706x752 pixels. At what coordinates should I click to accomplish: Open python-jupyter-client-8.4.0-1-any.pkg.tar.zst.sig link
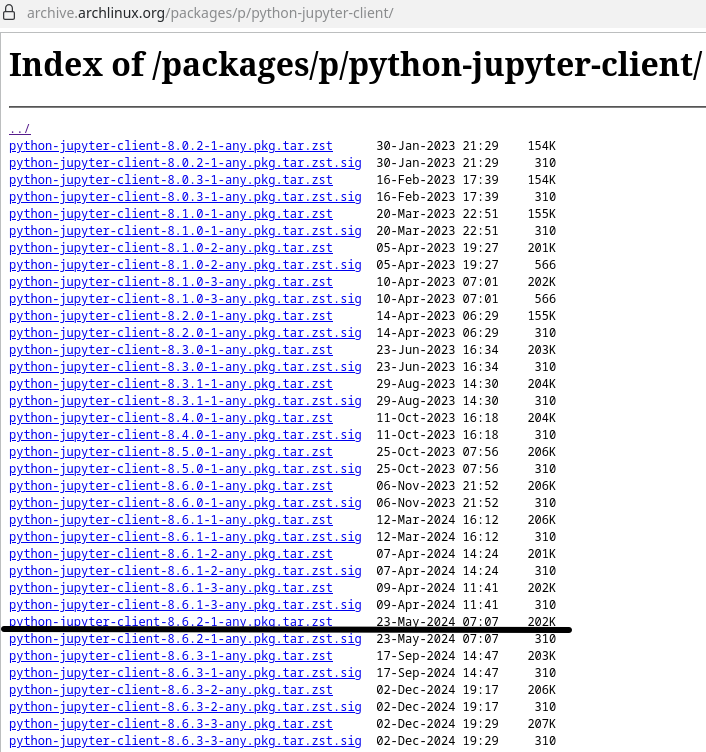point(185,435)
